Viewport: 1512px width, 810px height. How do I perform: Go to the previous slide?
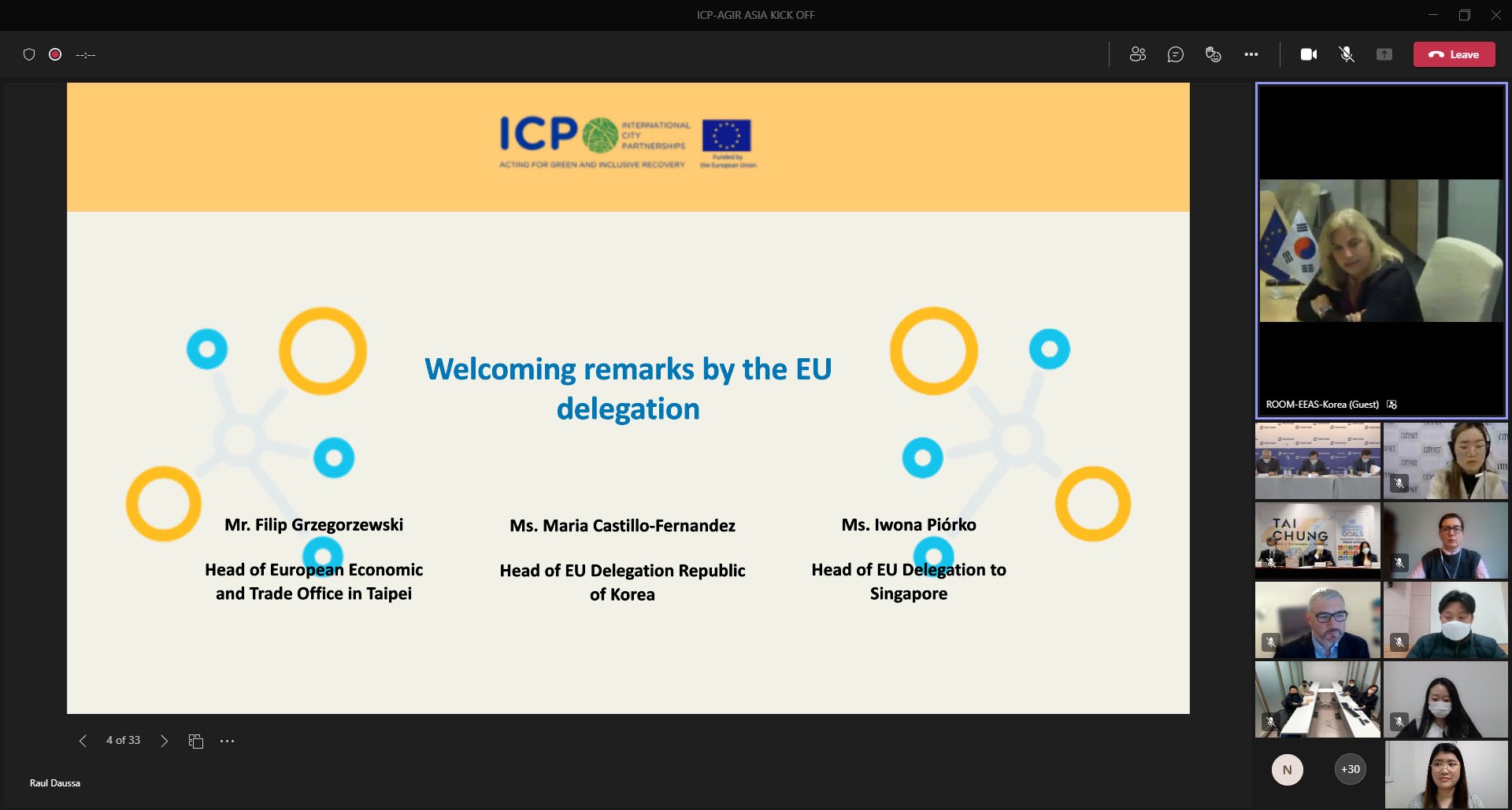(83, 741)
